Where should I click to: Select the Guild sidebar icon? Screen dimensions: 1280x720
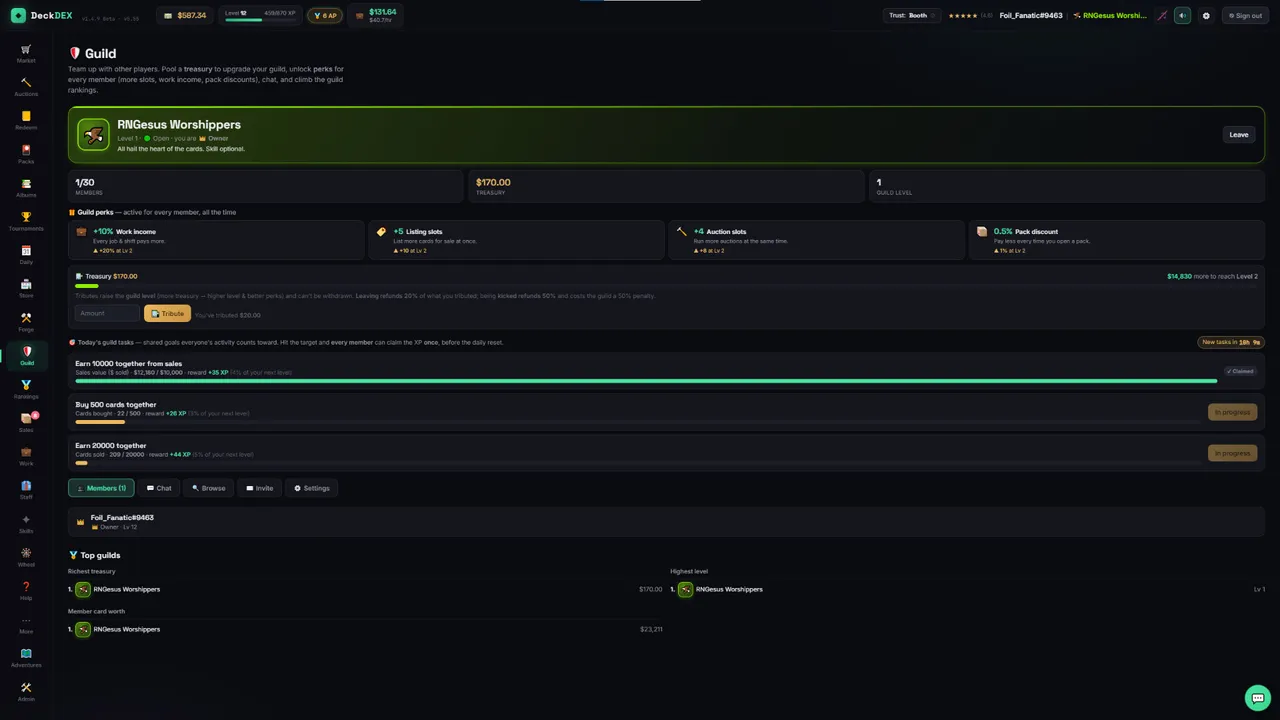click(x=26, y=356)
